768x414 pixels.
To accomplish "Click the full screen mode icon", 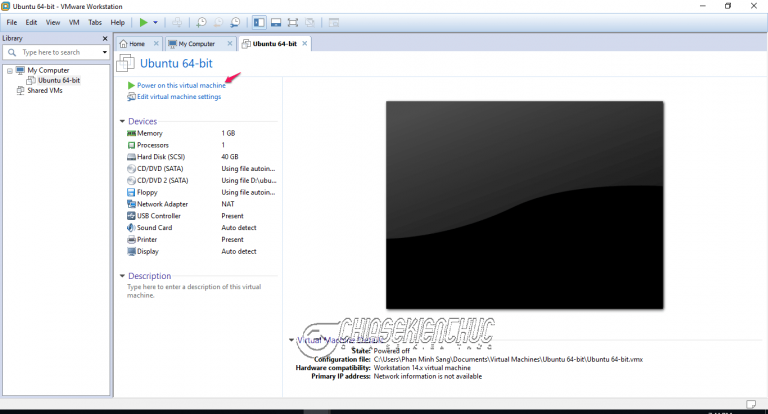I will 293,23.
